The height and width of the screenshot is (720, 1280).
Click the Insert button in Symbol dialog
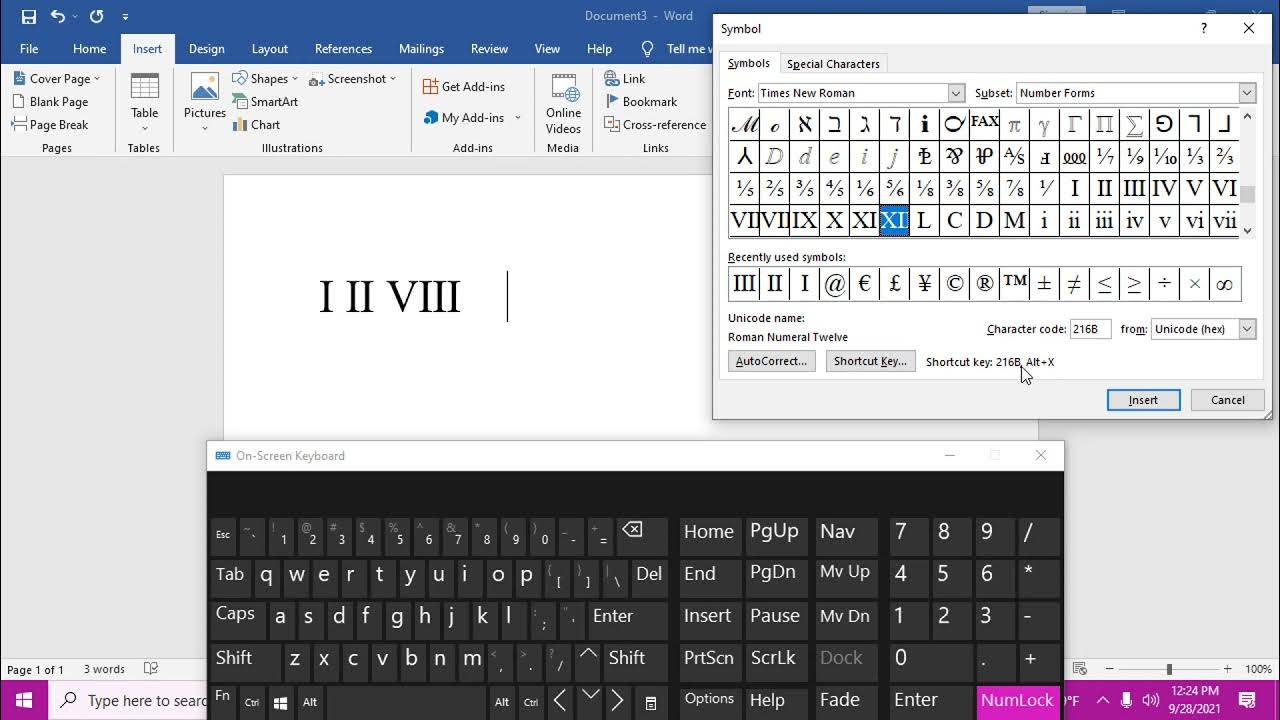pos(1143,400)
